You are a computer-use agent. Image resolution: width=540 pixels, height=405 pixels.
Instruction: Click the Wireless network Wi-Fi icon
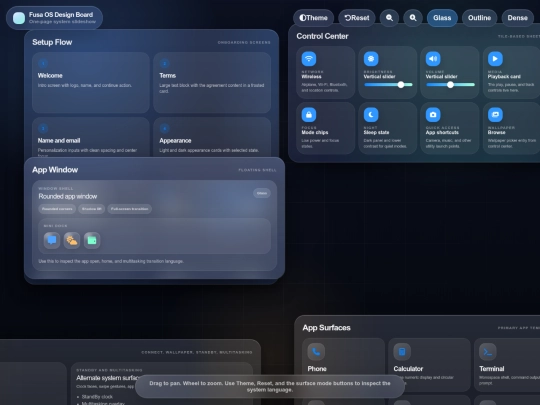tap(309, 59)
